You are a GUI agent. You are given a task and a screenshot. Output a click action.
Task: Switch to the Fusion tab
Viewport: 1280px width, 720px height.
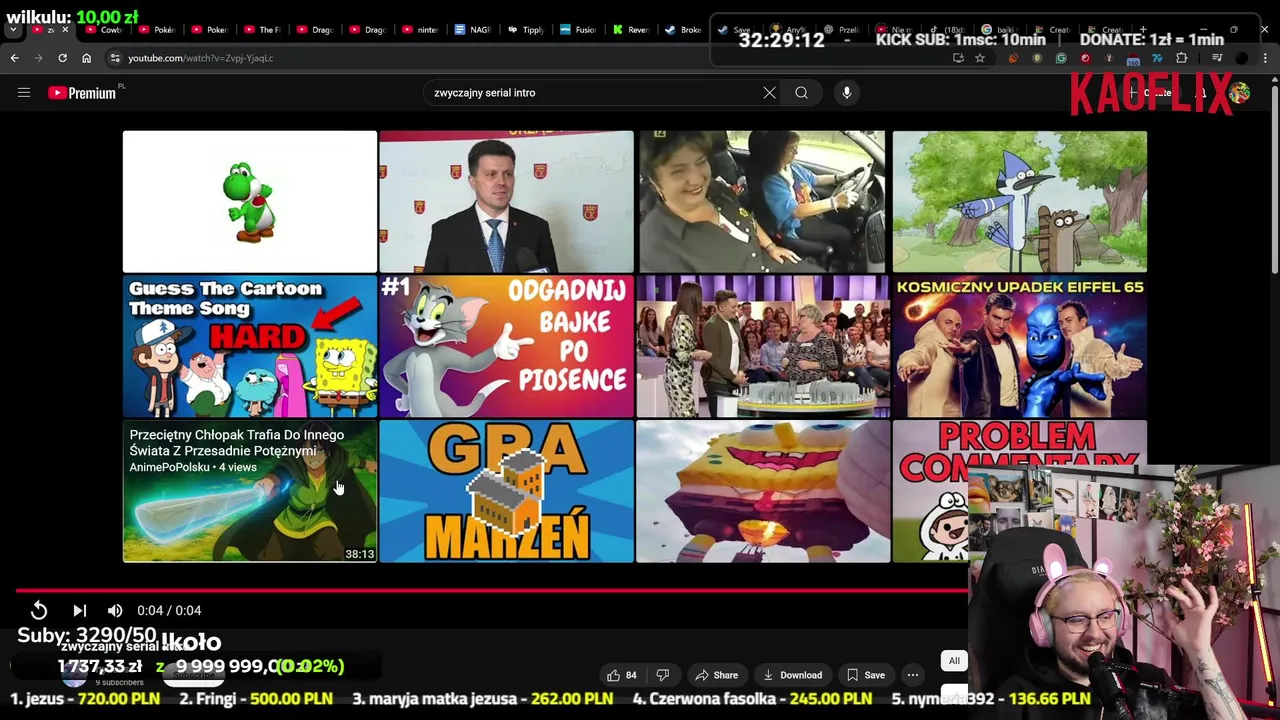[579, 29]
